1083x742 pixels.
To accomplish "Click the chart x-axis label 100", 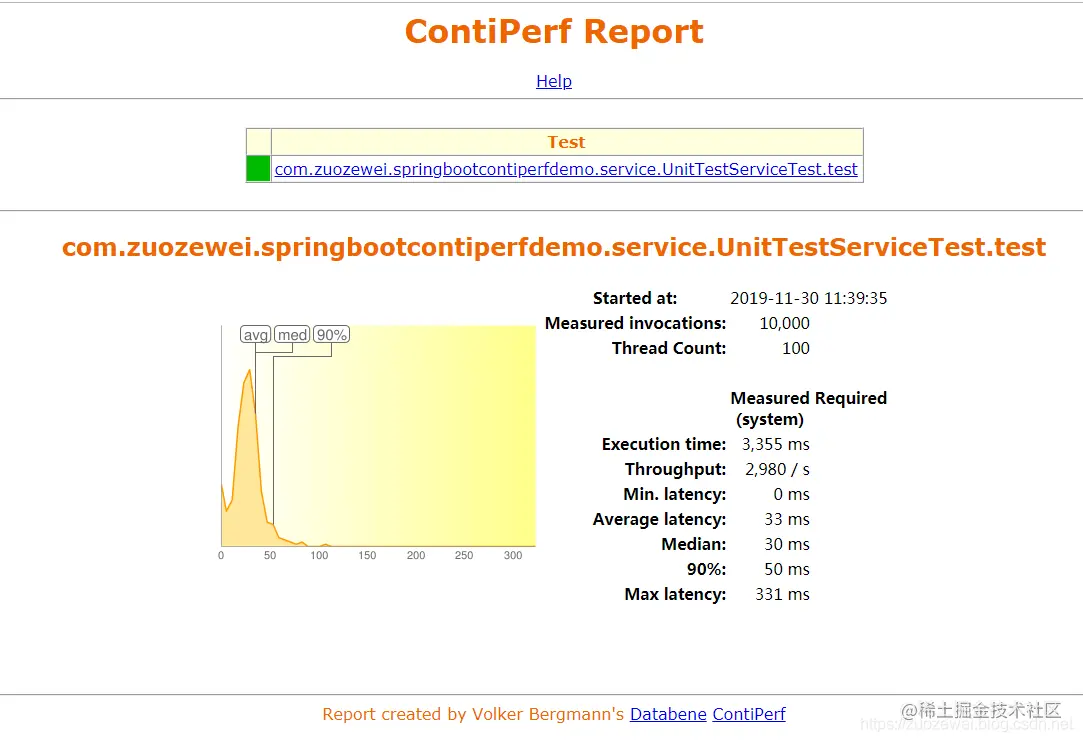I will click(319, 555).
